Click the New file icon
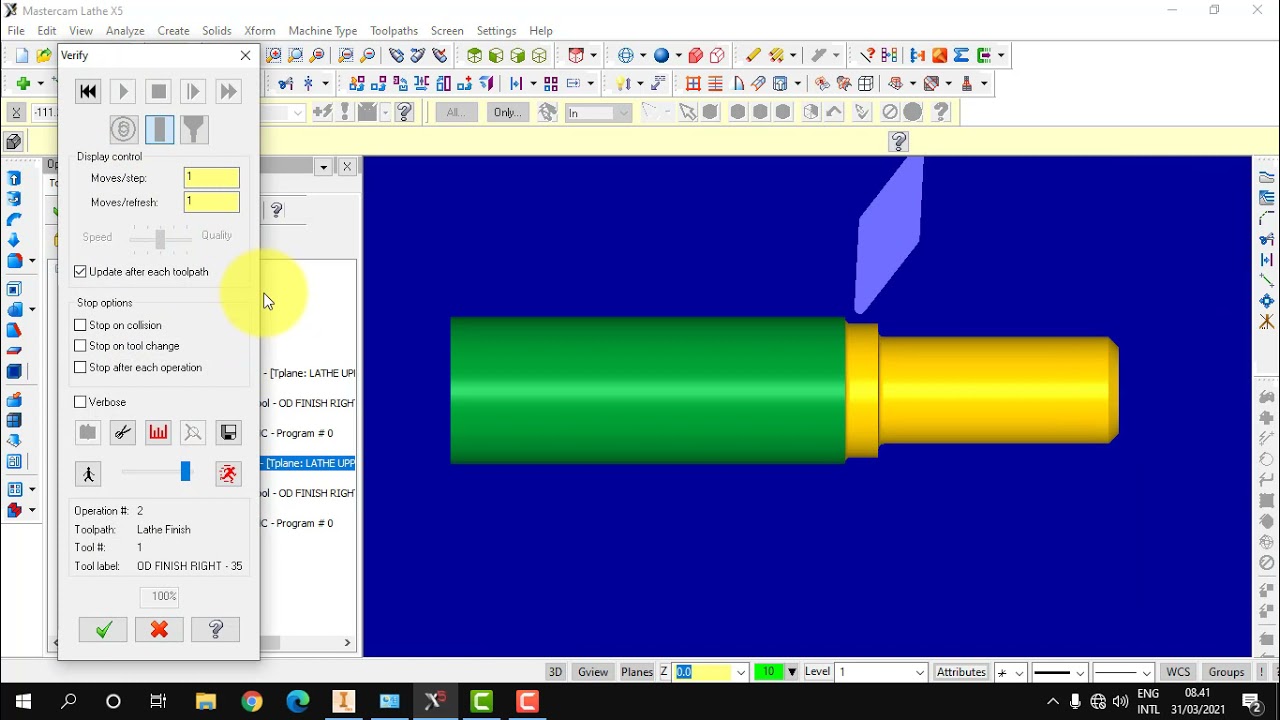The height and width of the screenshot is (720, 1280). tap(22, 56)
